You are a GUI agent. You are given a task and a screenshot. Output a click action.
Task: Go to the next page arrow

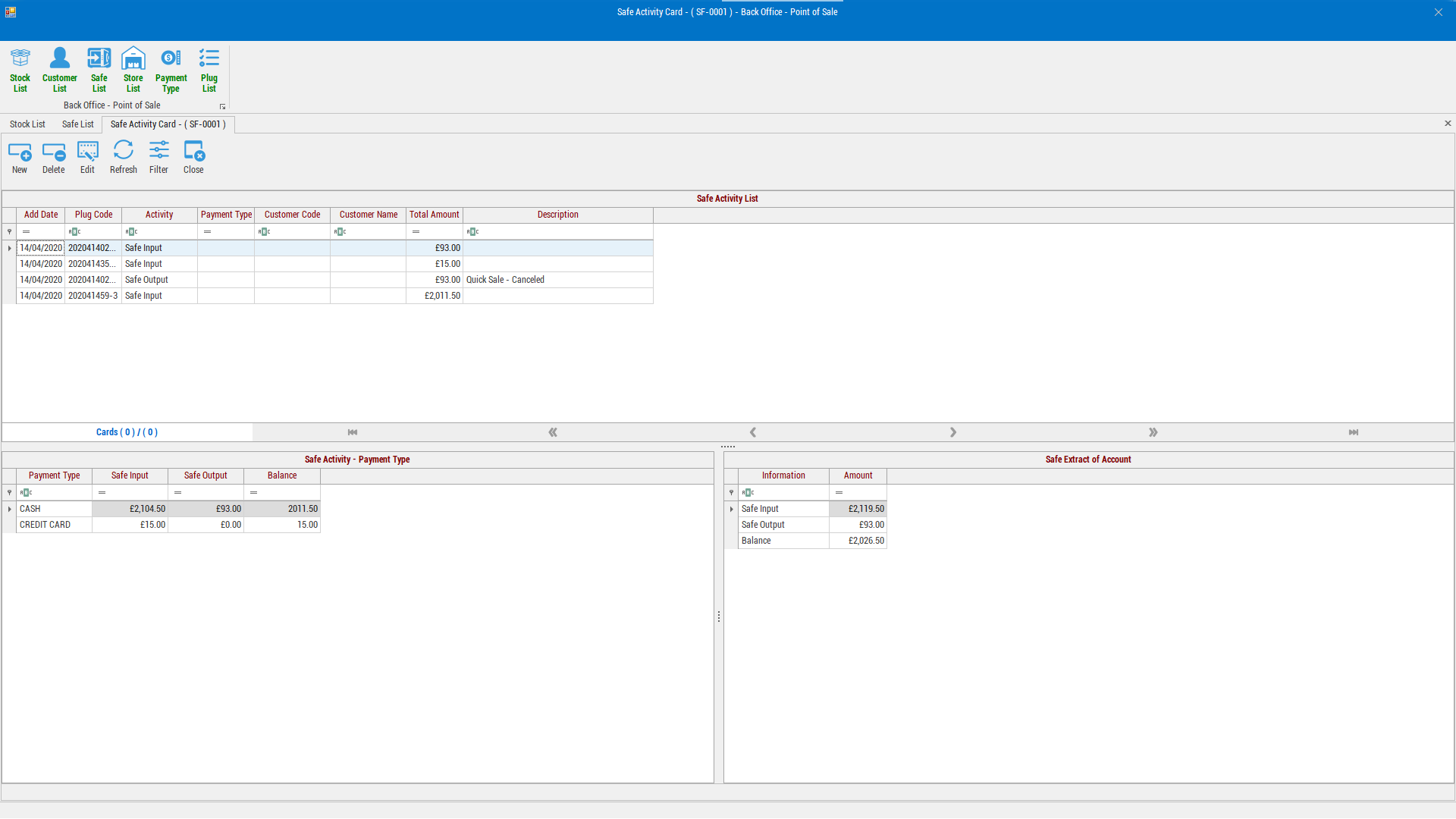point(1153,432)
